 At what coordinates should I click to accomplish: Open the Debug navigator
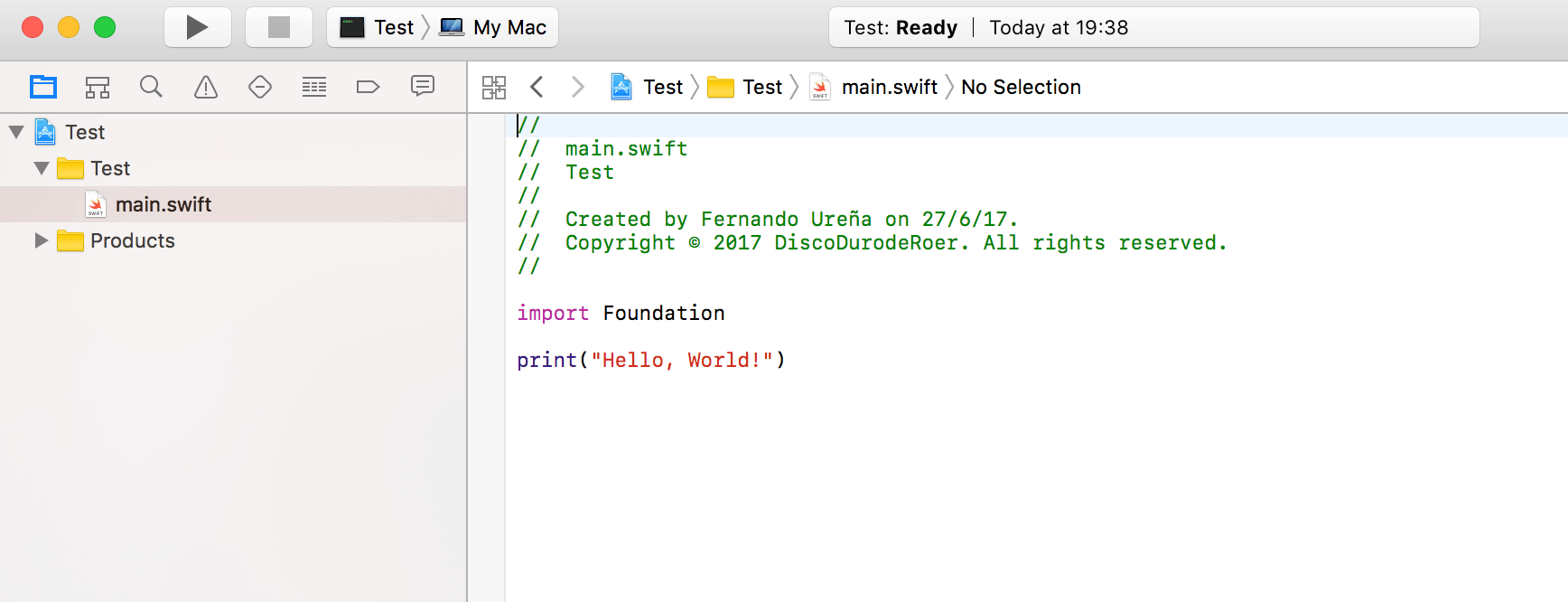(314, 87)
